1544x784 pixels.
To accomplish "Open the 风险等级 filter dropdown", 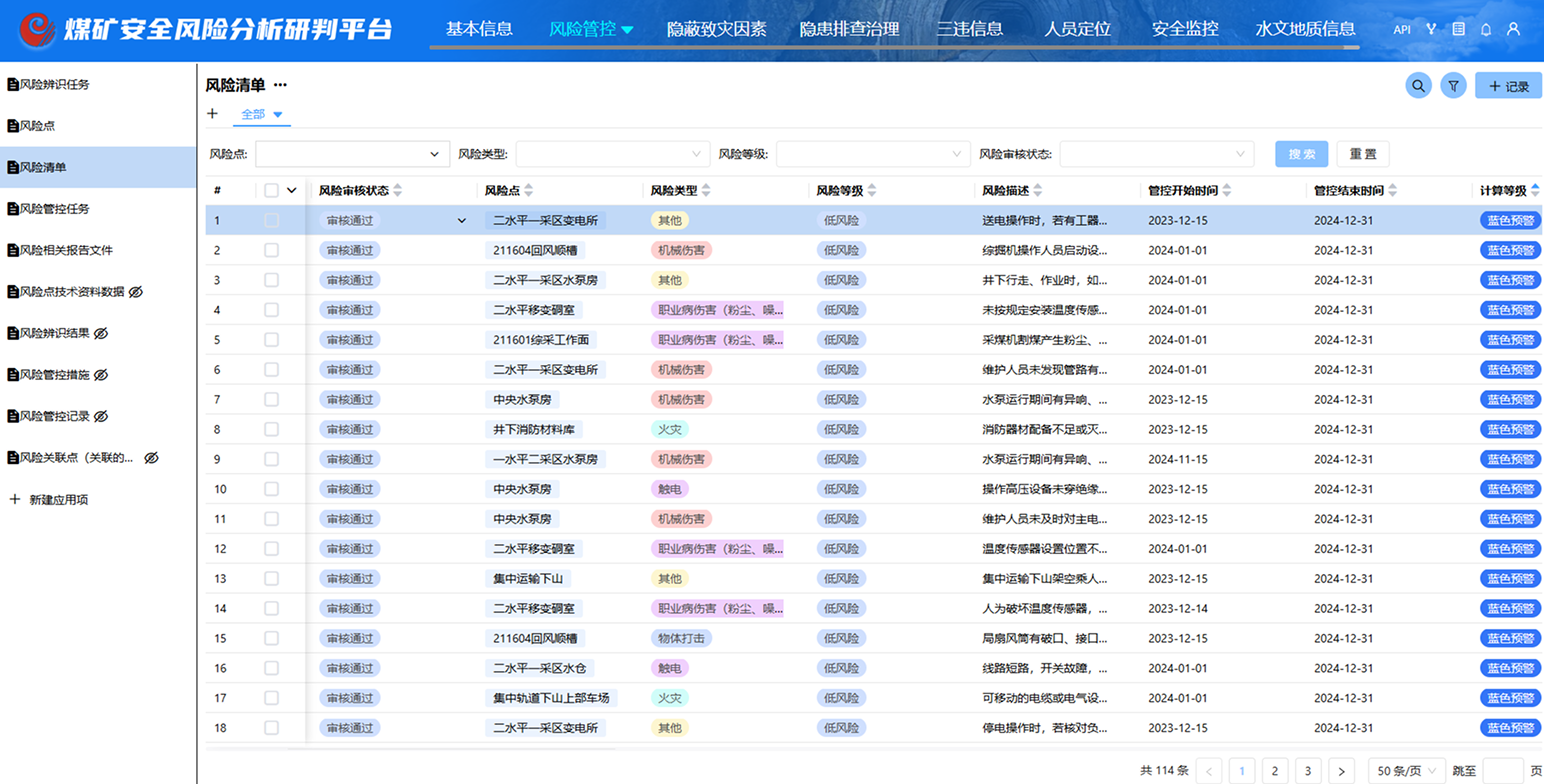I will [873, 154].
